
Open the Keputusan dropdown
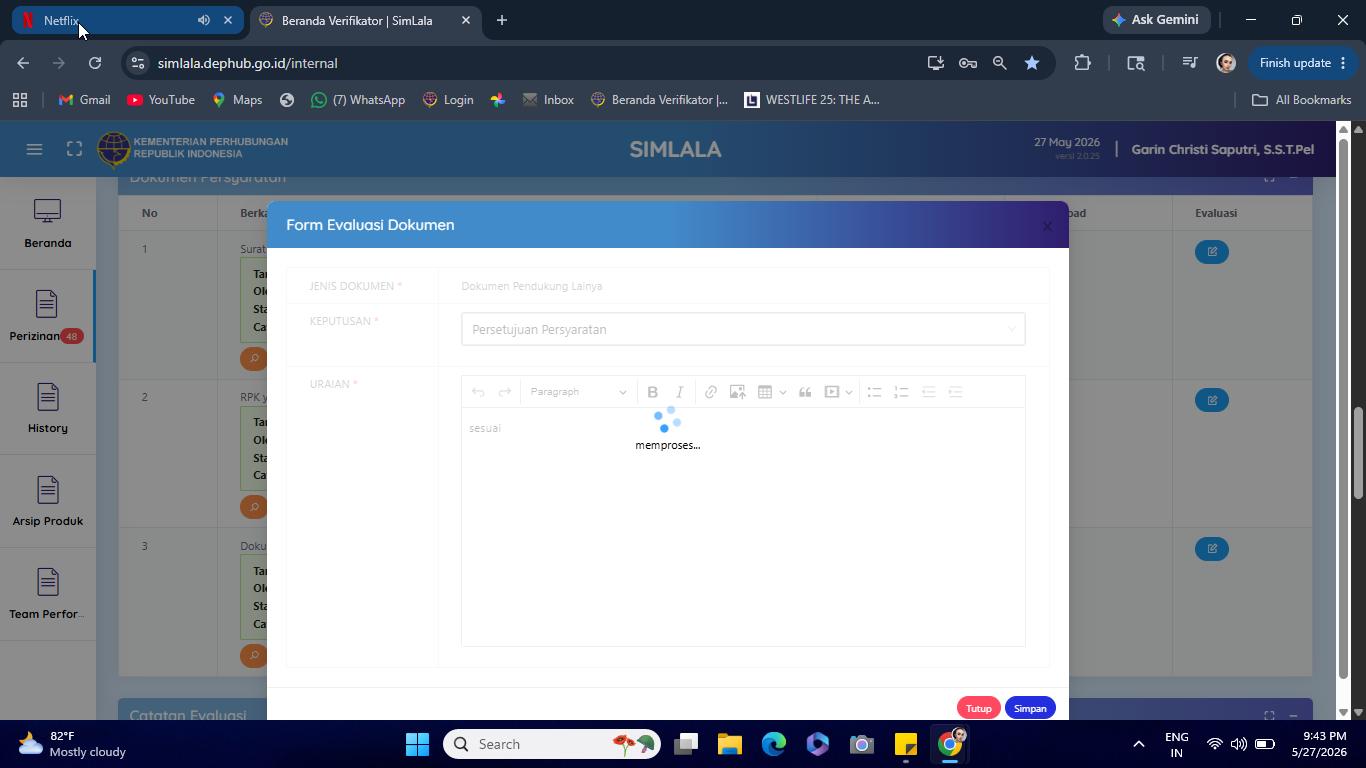[743, 329]
